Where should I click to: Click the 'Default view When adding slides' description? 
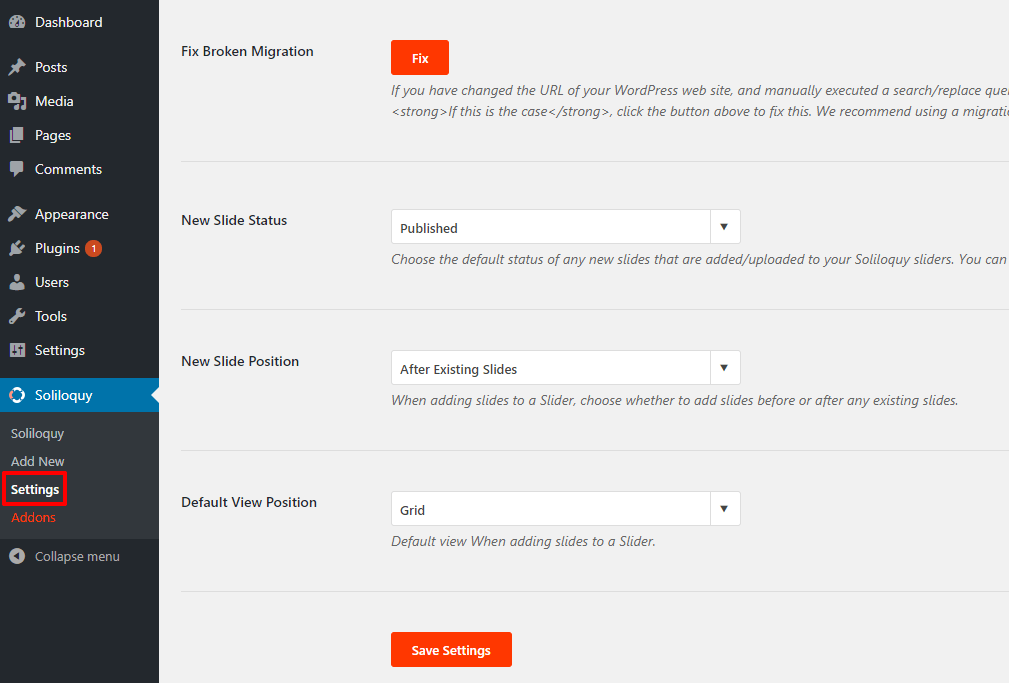tap(523, 541)
